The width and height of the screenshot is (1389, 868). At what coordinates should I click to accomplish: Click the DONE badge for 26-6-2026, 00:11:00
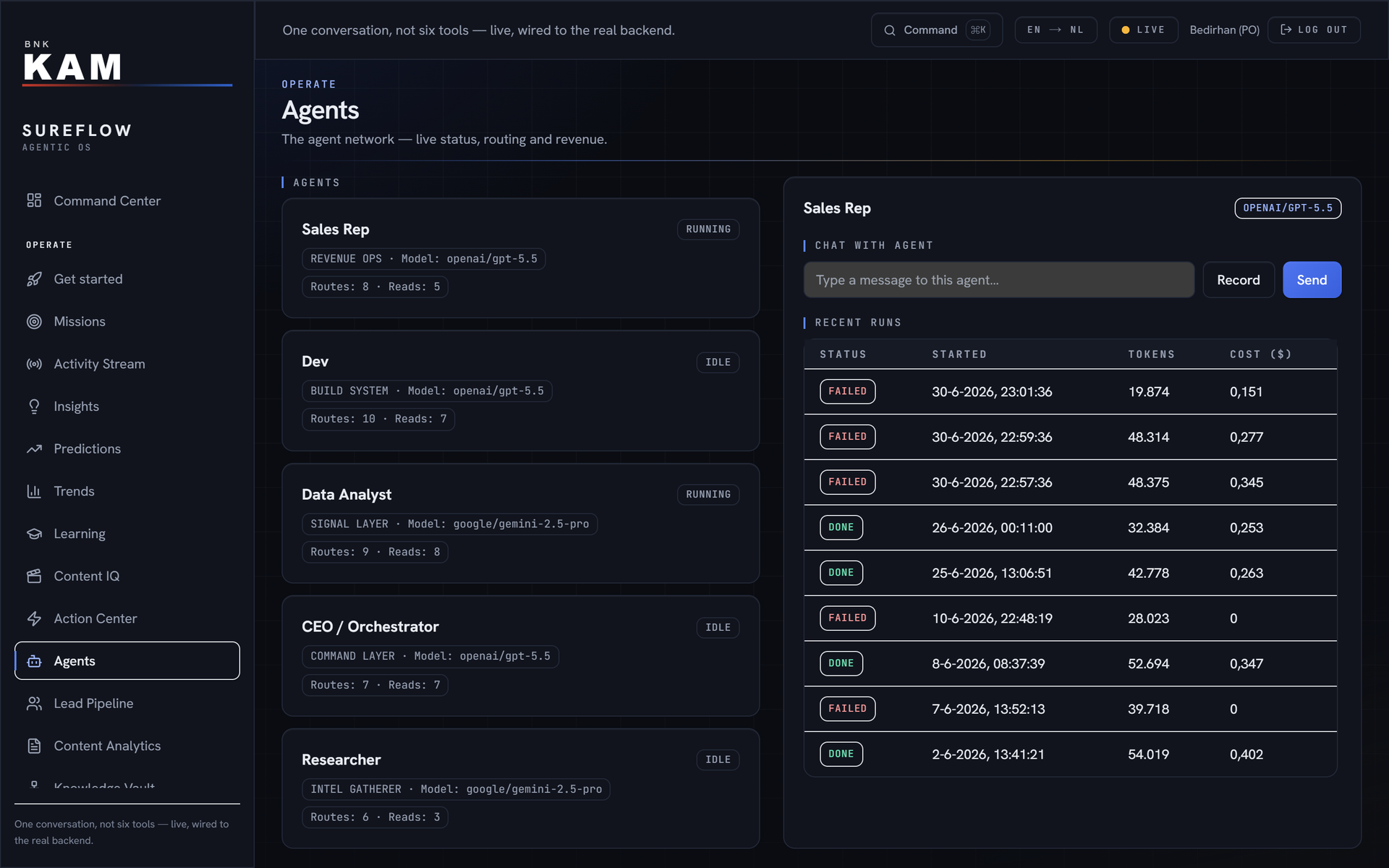(841, 527)
